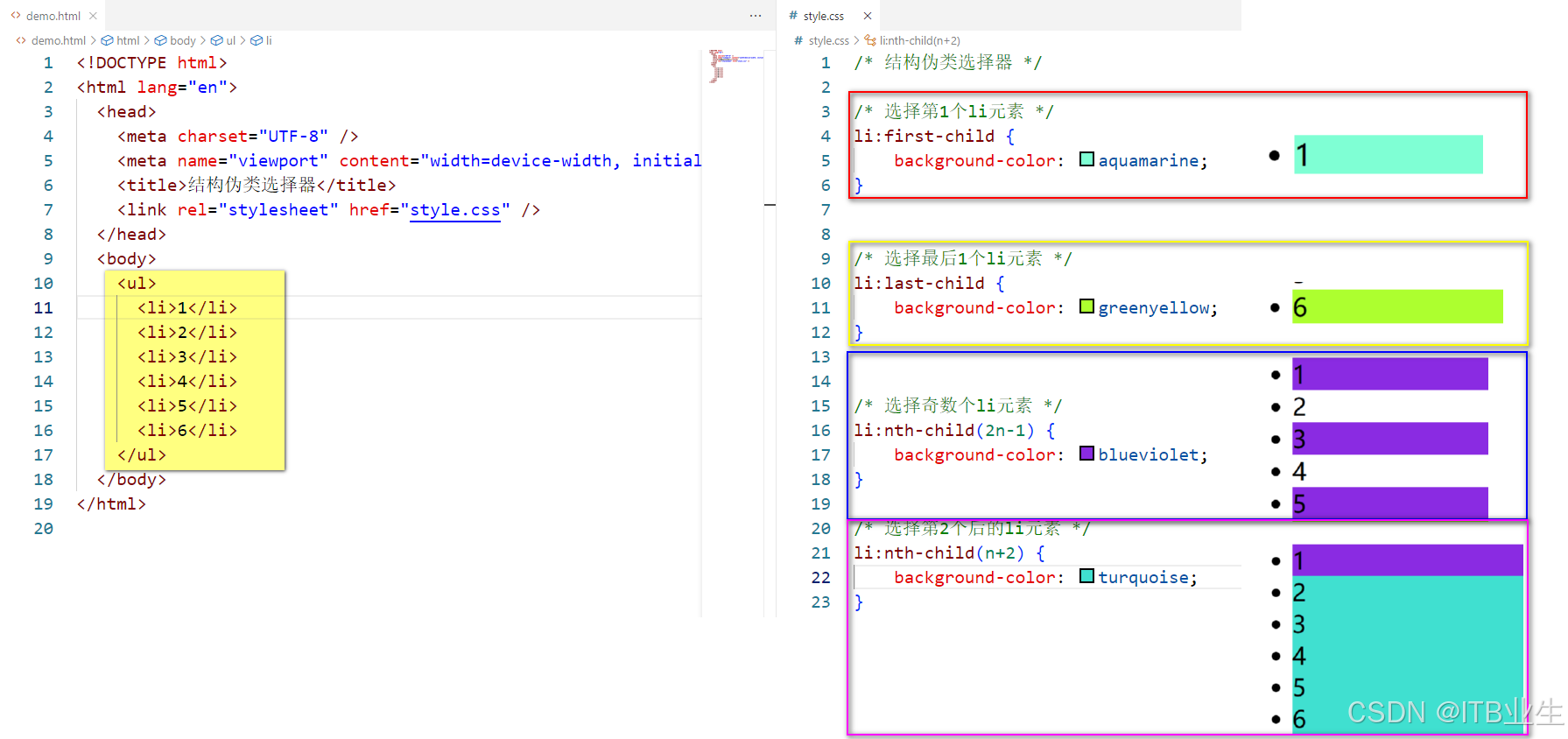This screenshot has width=1568, height=739.
Task: Click the scrollbar marker beside the minimap
Action: tap(770, 205)
